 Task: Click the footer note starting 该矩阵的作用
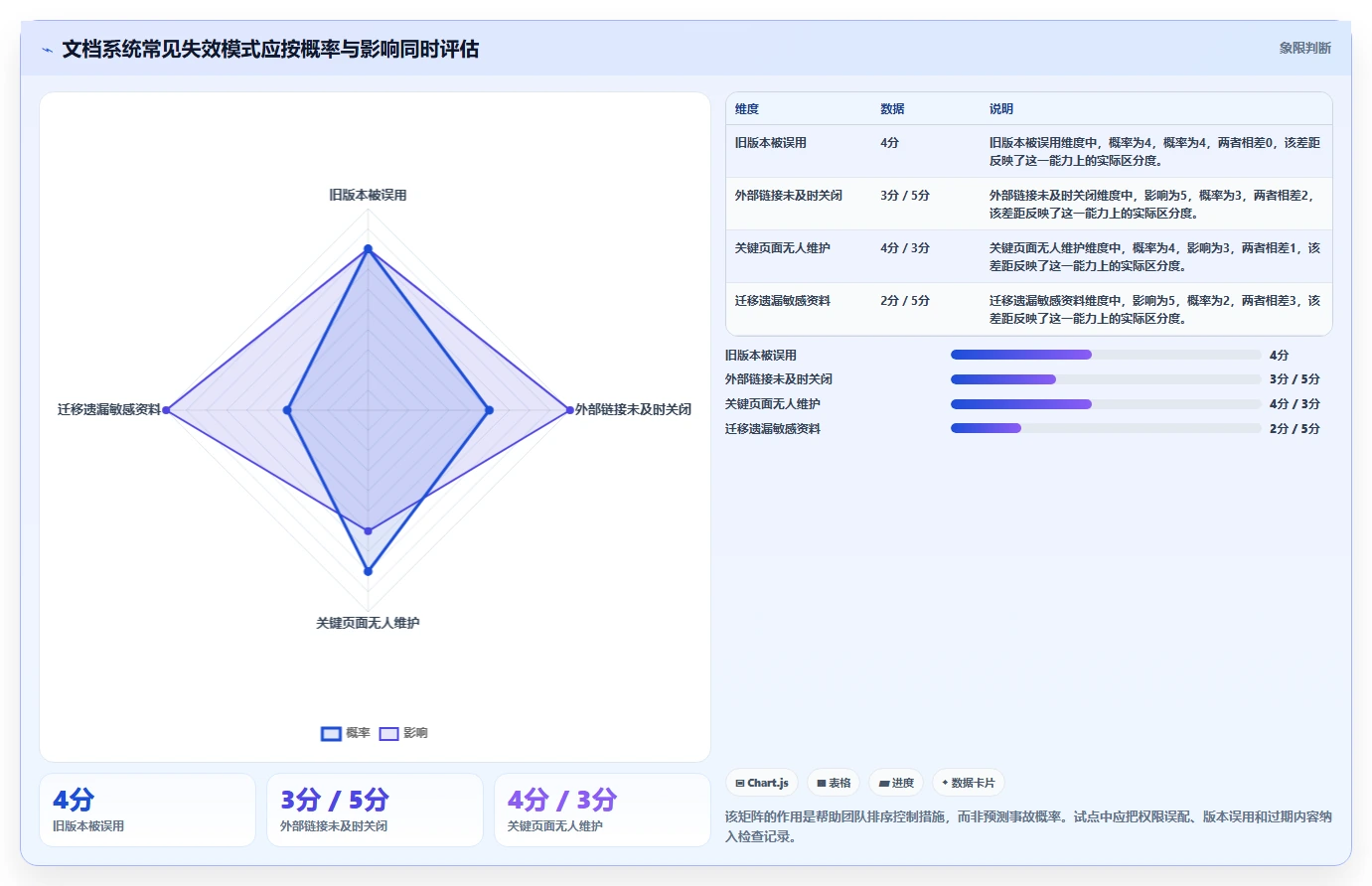(x=1028, y=826)
